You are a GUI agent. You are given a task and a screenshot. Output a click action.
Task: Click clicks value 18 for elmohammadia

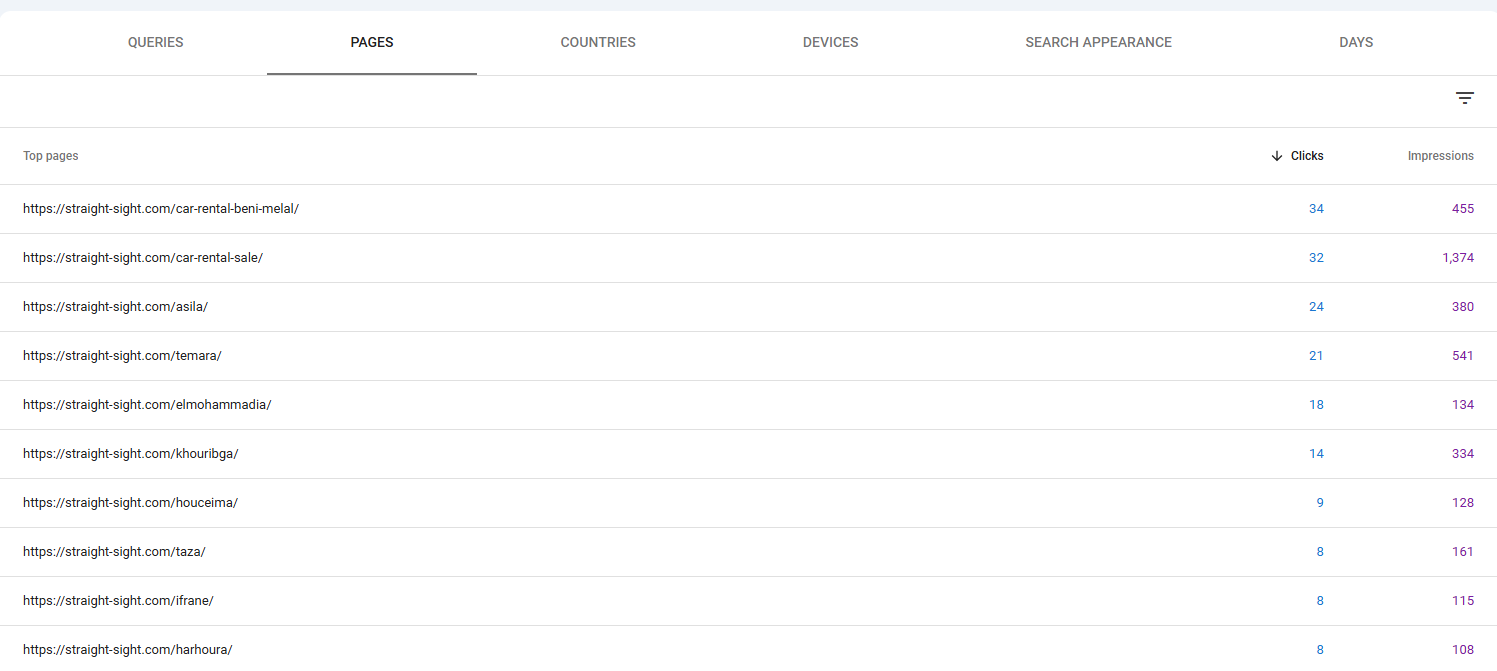click(1316, 405)
